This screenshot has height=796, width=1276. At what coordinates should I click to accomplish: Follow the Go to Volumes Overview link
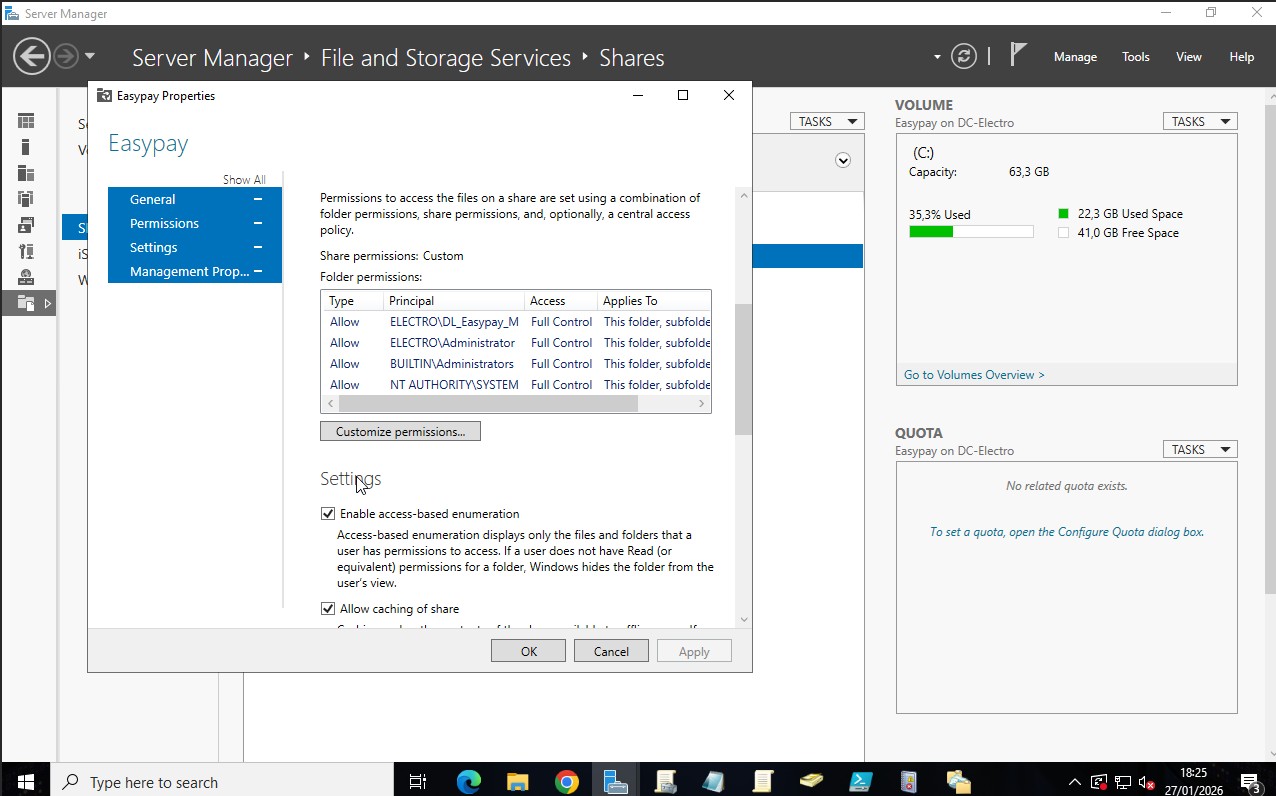(974, 375)
